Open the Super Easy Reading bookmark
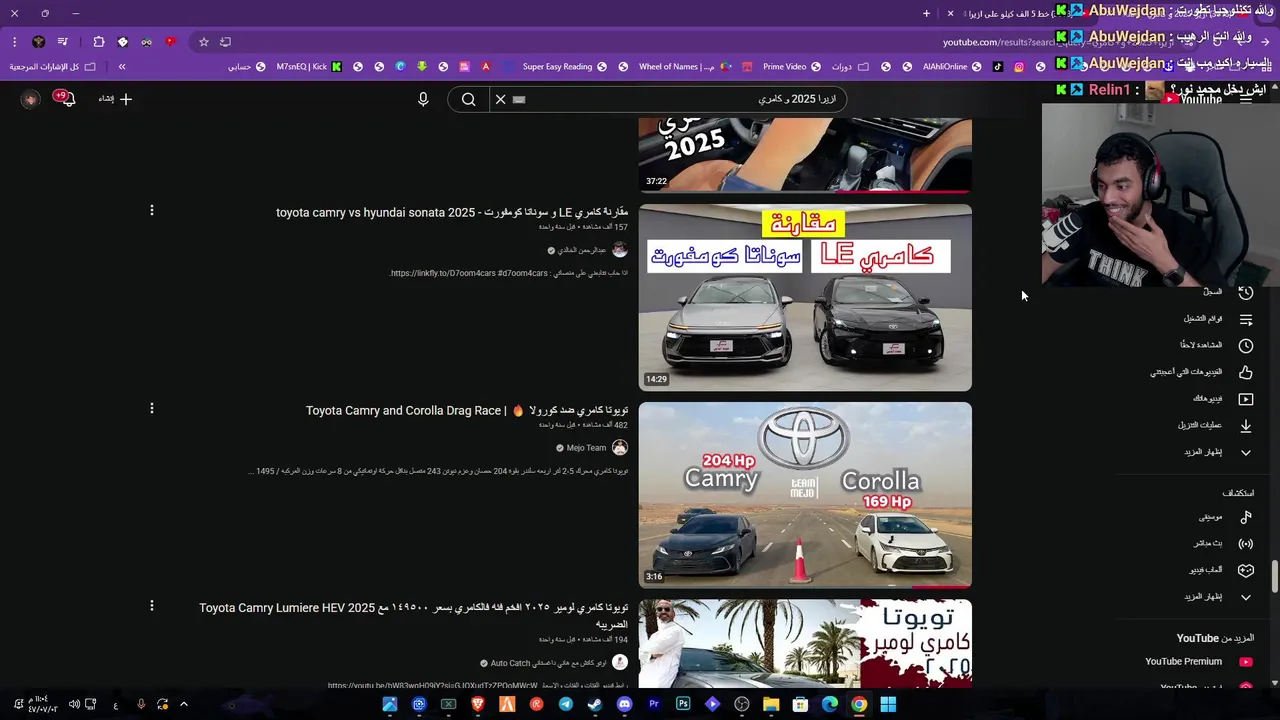 click(x=564, y=67)
